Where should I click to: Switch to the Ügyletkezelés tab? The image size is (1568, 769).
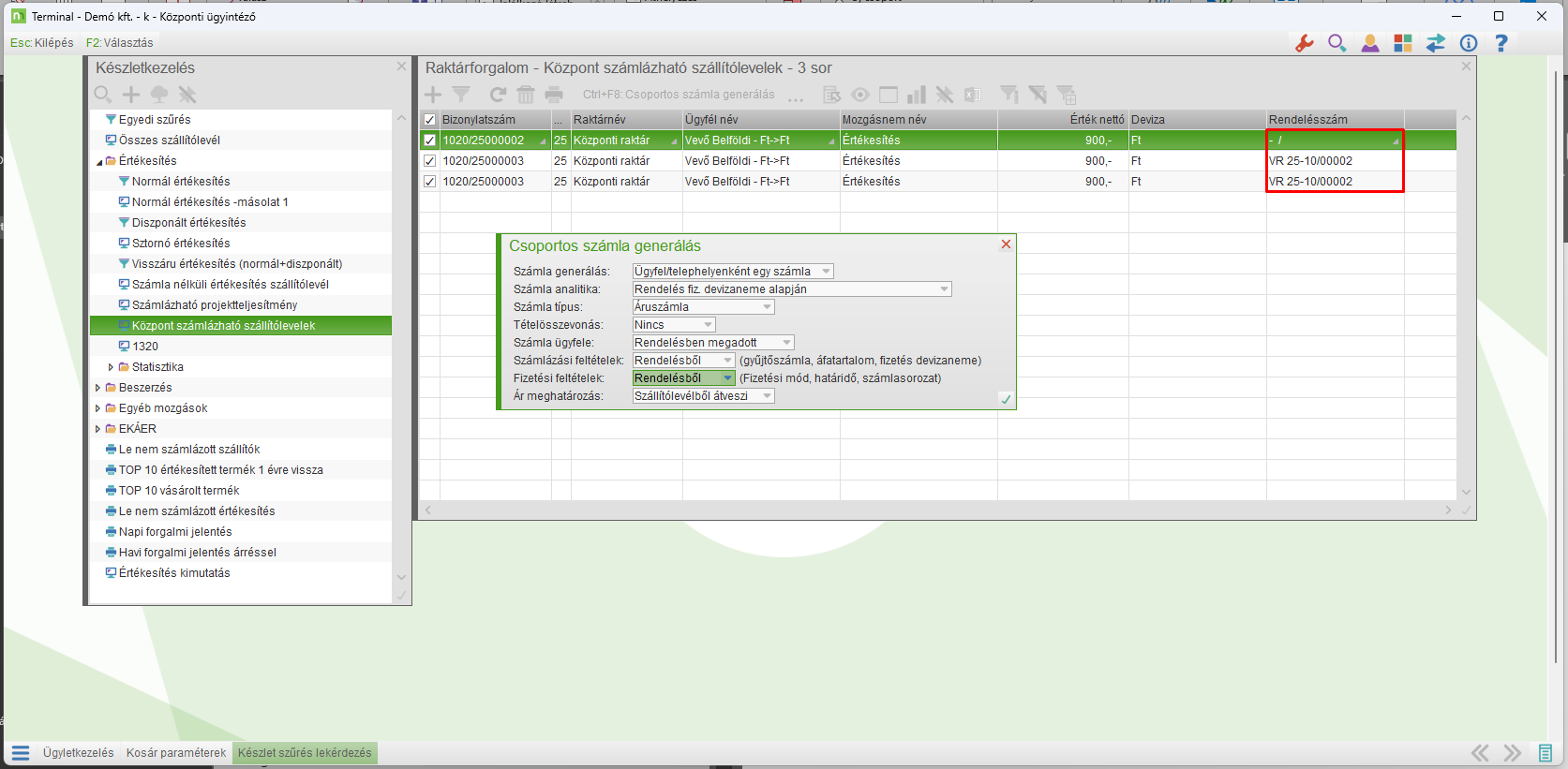79,753
